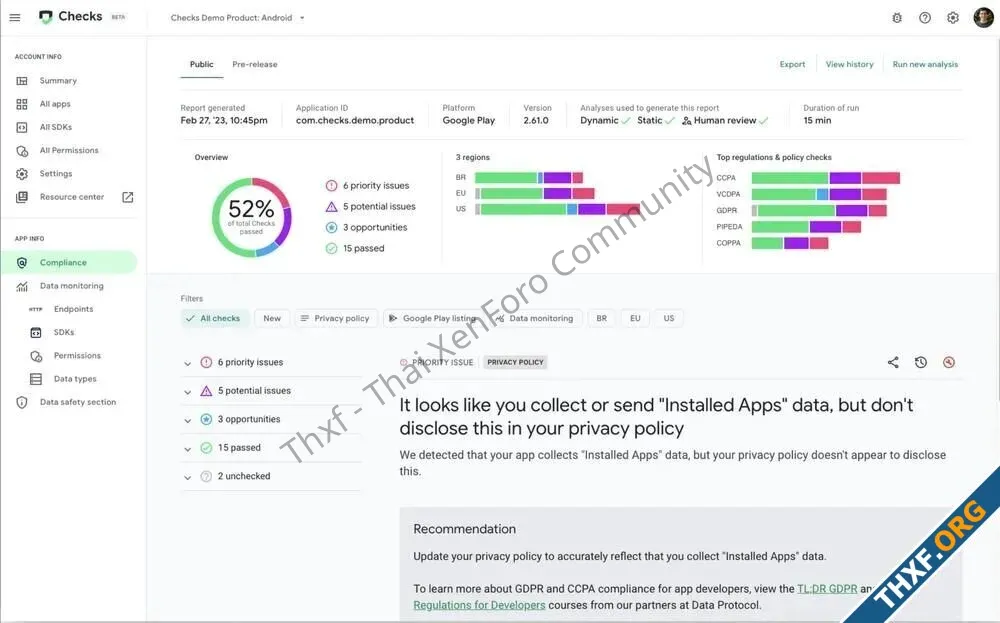Toggle the Privacy policy filter chip
Viewport: 1000px width, 623px height.
tap(335, 318)
